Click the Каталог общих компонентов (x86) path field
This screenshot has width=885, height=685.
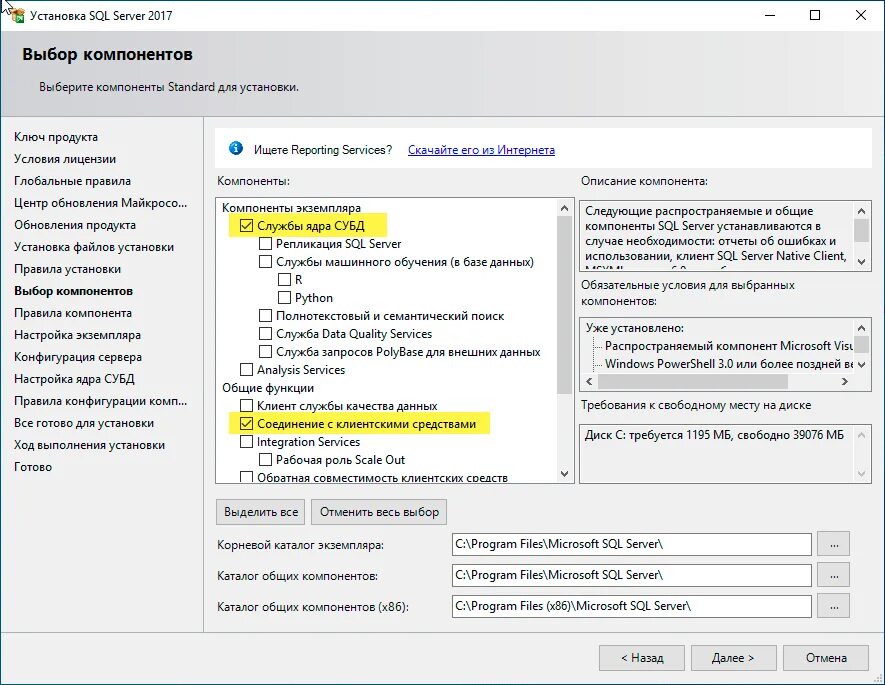coord(632,607)
